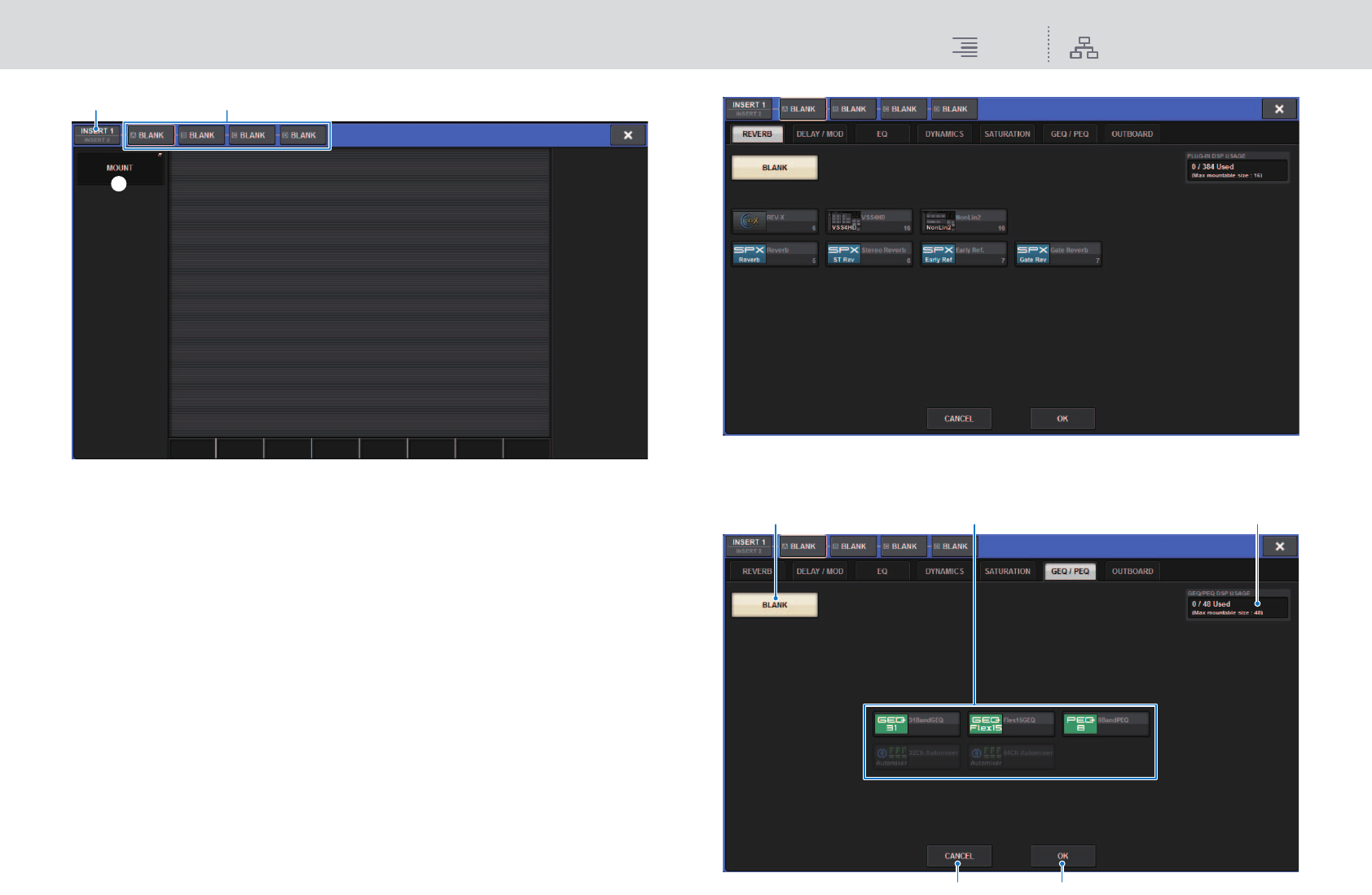Toggle INSERT 1 switch in GEQ/PEQ list window
This screenshot has width=1372, height=895.
pos(749,546)
